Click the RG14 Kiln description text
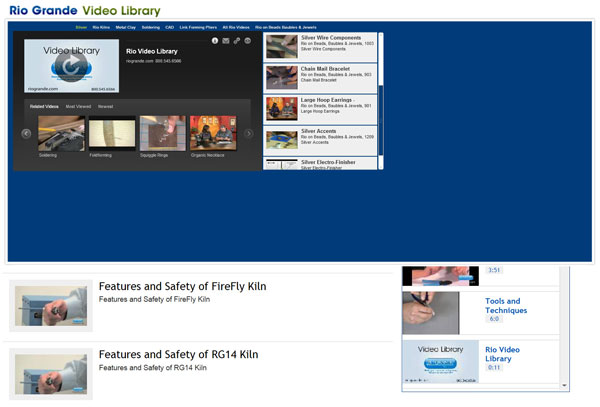Image resolution: width=600 pixels, height=407 pixels. click(153, 368)
